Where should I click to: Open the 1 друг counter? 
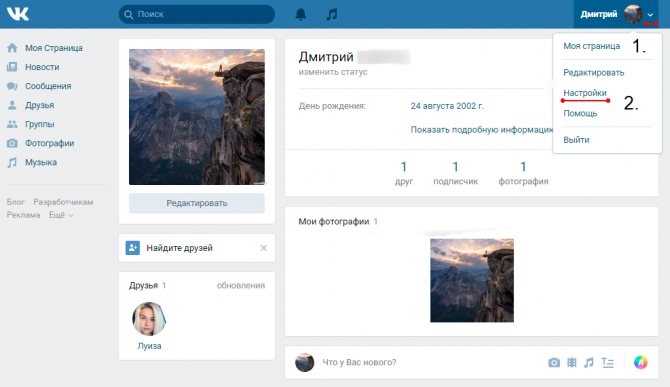tap(404, 173)
